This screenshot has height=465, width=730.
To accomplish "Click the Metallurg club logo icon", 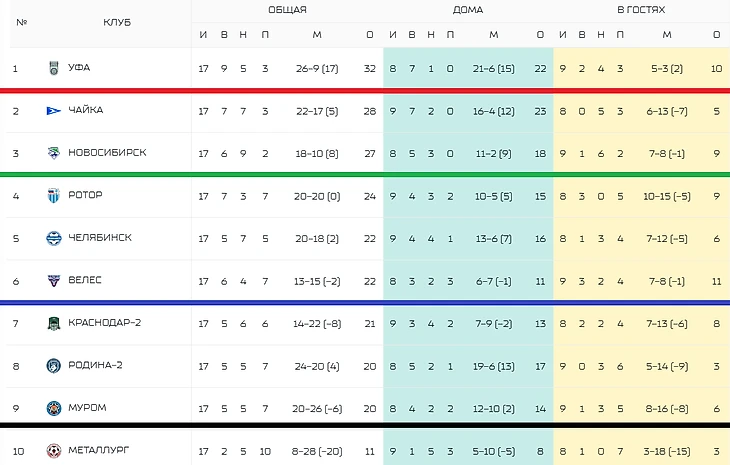I will coord(54,451).
